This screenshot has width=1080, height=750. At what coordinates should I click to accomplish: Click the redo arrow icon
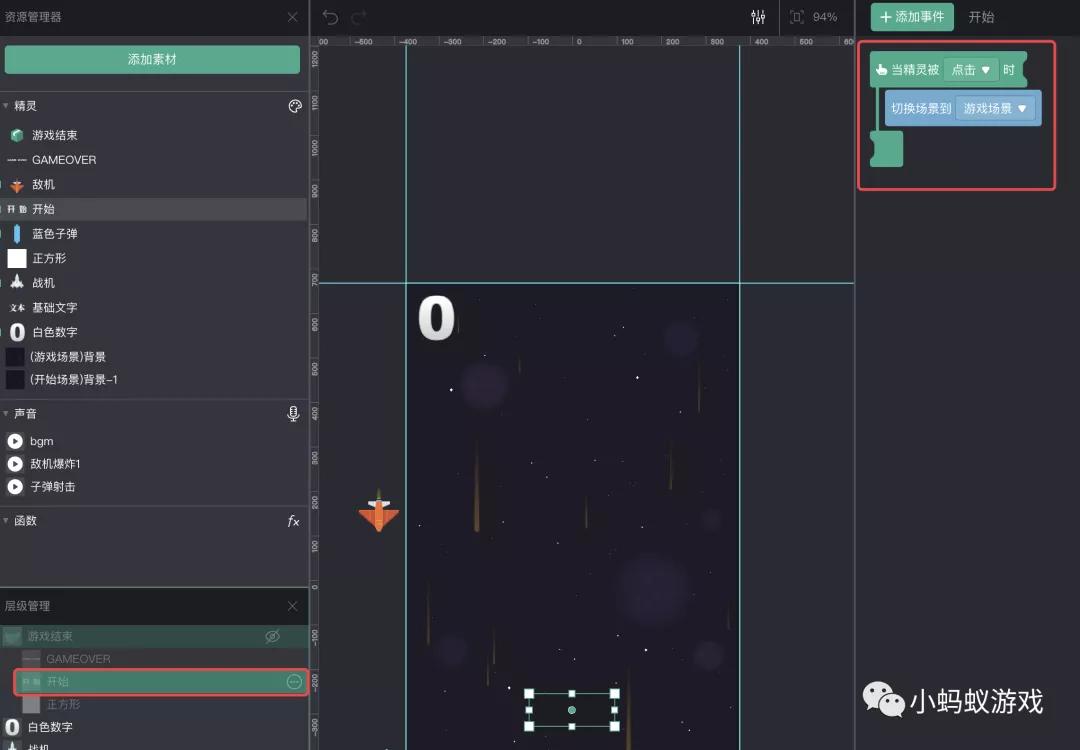pos(359,17)
